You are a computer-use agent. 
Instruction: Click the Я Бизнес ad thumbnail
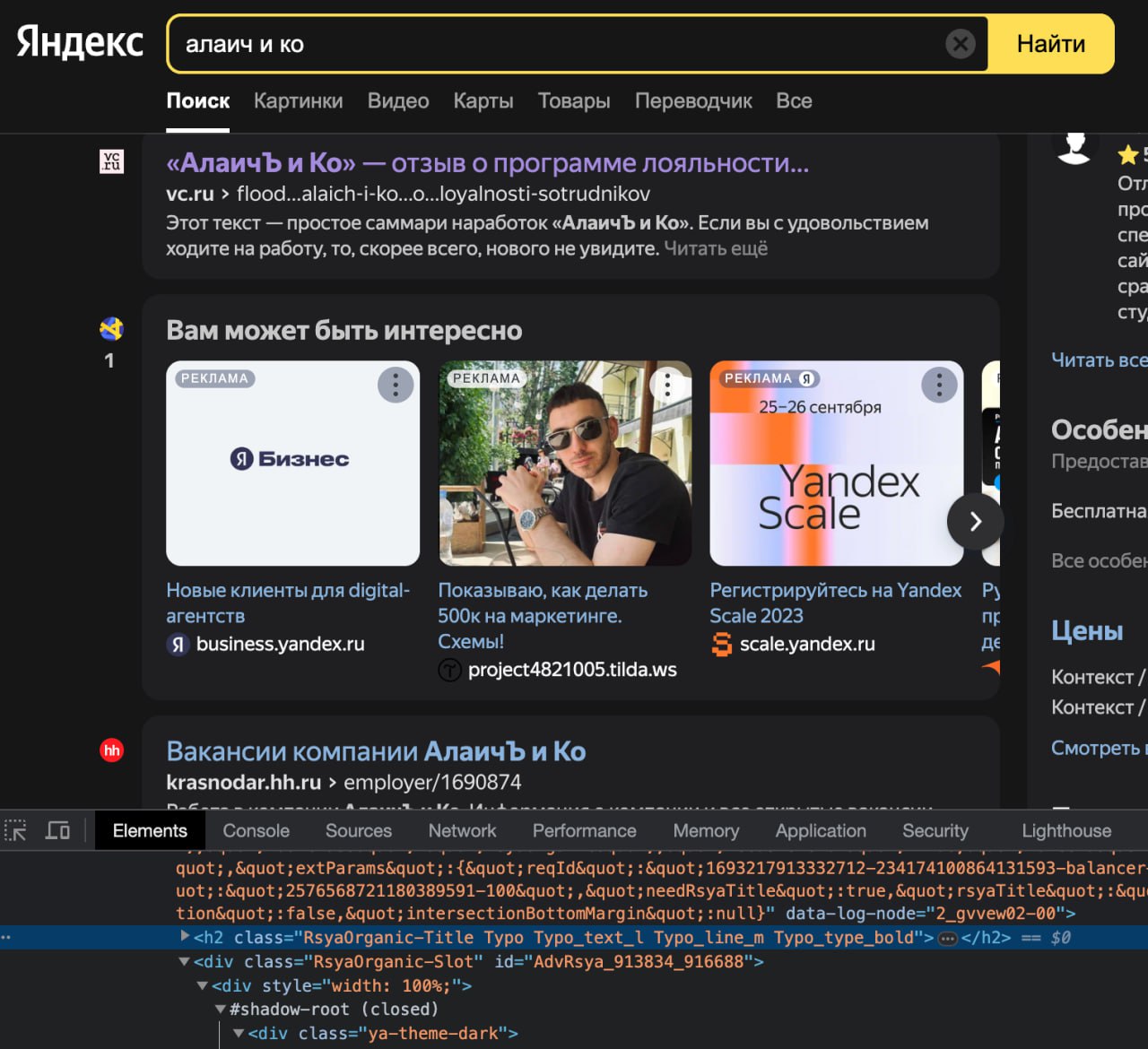(x=292, y=463)
